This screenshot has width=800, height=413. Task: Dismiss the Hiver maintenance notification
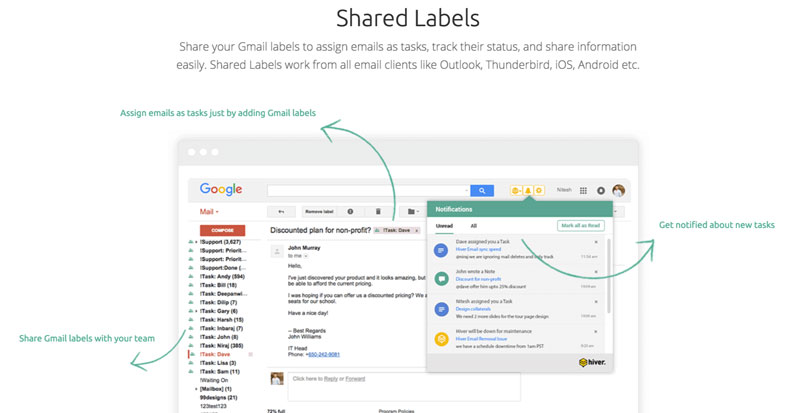(x=596, y=332)
